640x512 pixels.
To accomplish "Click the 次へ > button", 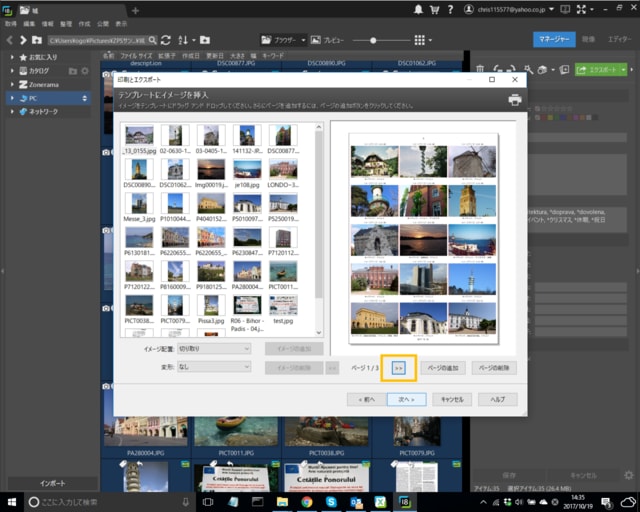I will pos(405,398).
